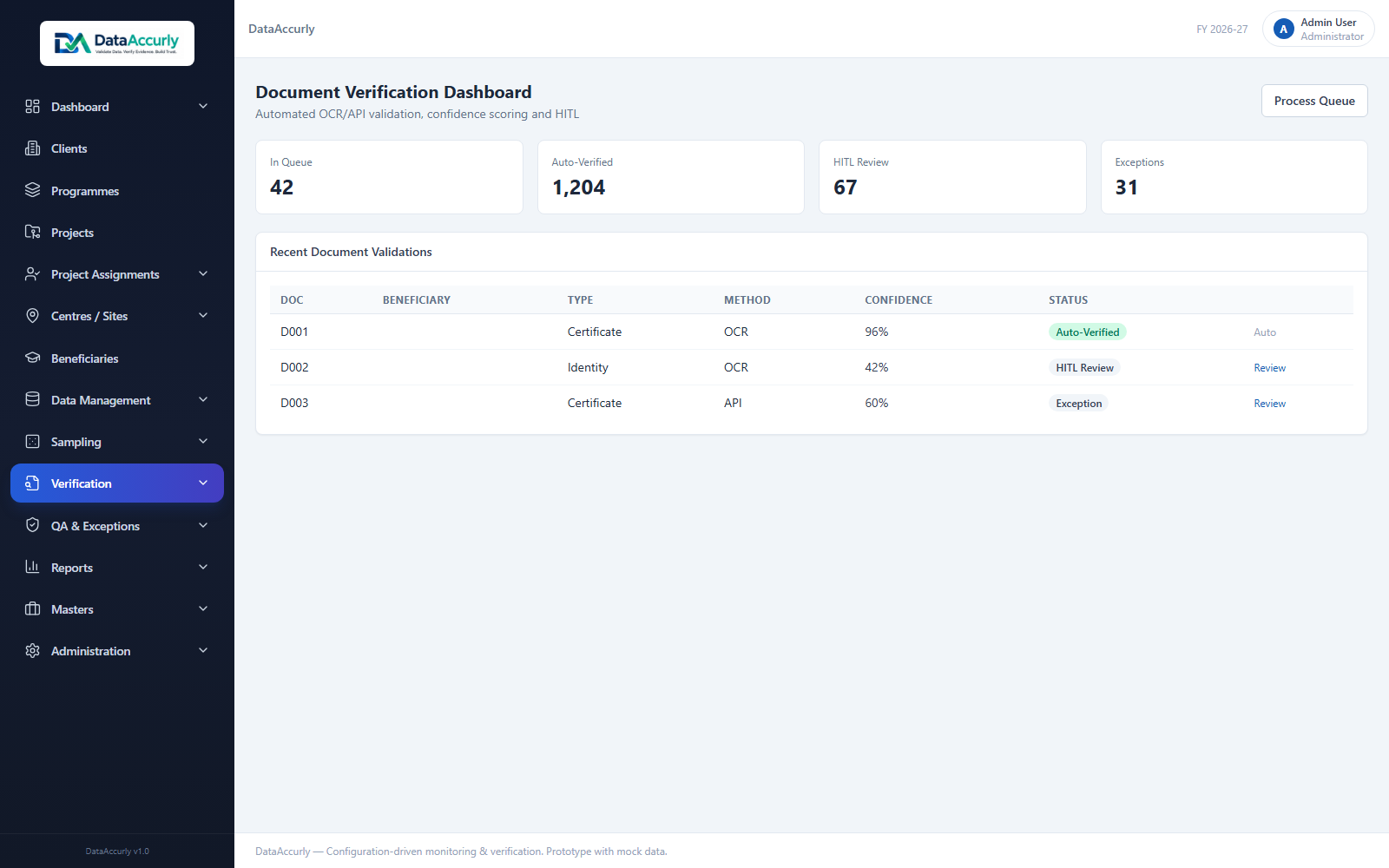Click the Data Management database icon
The height and width of the screenshot is (868, 1389).
point(32,399)
